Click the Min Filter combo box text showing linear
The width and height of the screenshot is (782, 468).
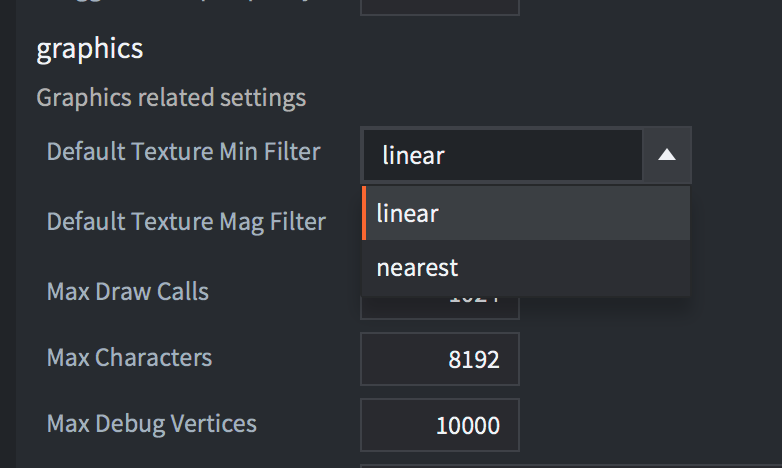coord(503,155)
